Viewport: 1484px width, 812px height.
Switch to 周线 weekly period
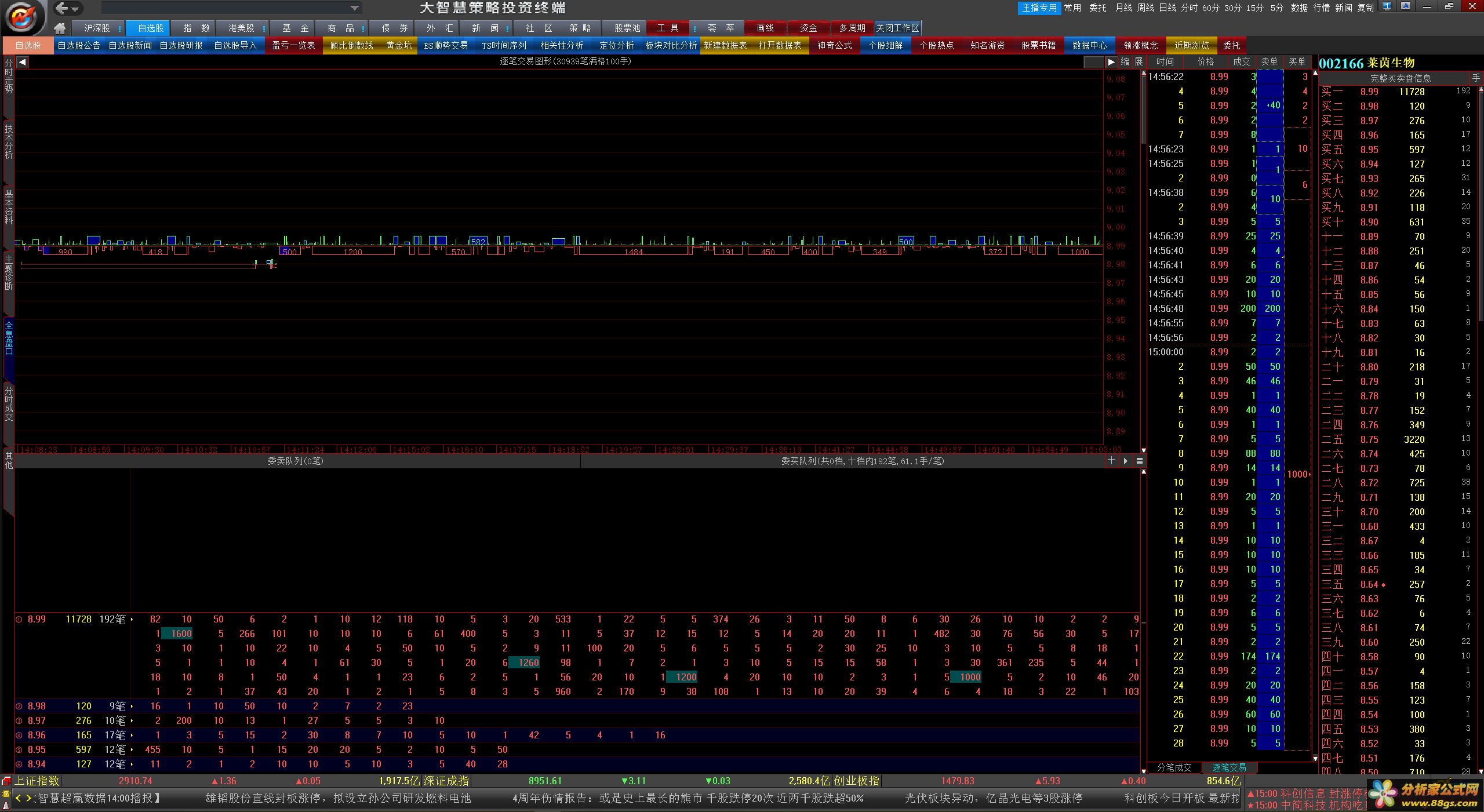[1145, 8]
